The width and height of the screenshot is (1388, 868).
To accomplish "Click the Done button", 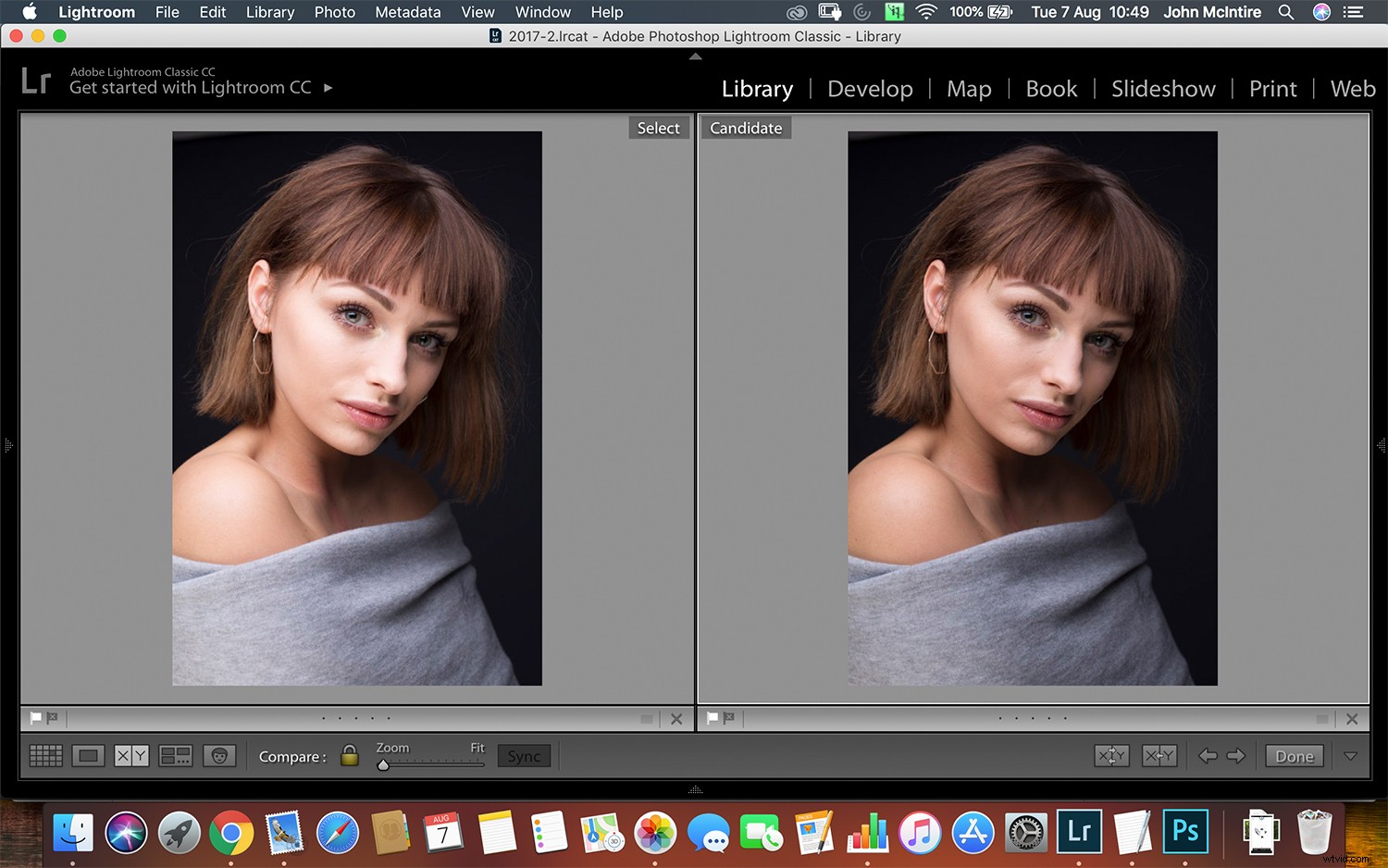I will pyautogui.click(x=1294, y=755).
